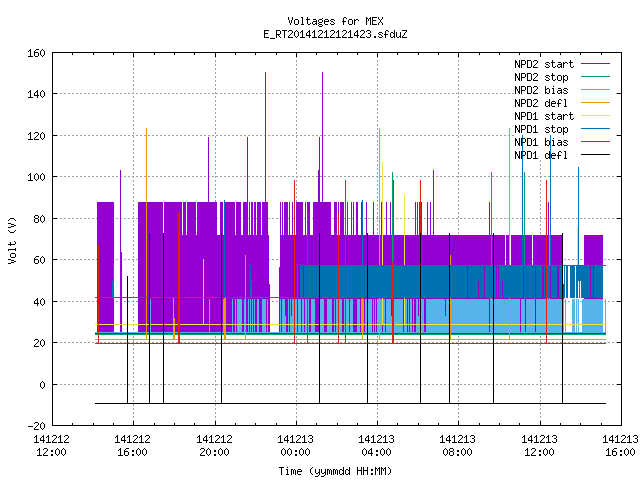Click the 141213 00:00 time tick label
Screen dimensions: 640x480
click(x=296, y=446)
